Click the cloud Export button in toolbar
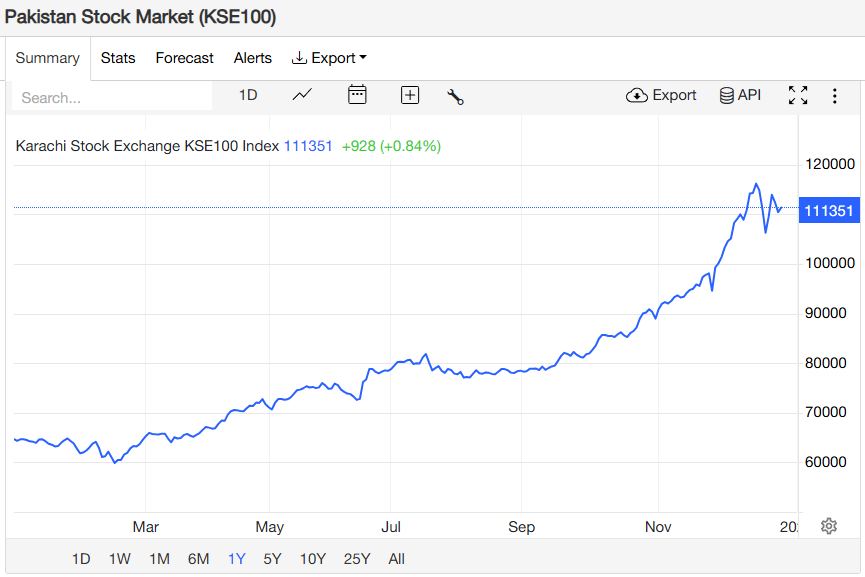The height and width of the screenshot is (577, 865). coord(661,95)
